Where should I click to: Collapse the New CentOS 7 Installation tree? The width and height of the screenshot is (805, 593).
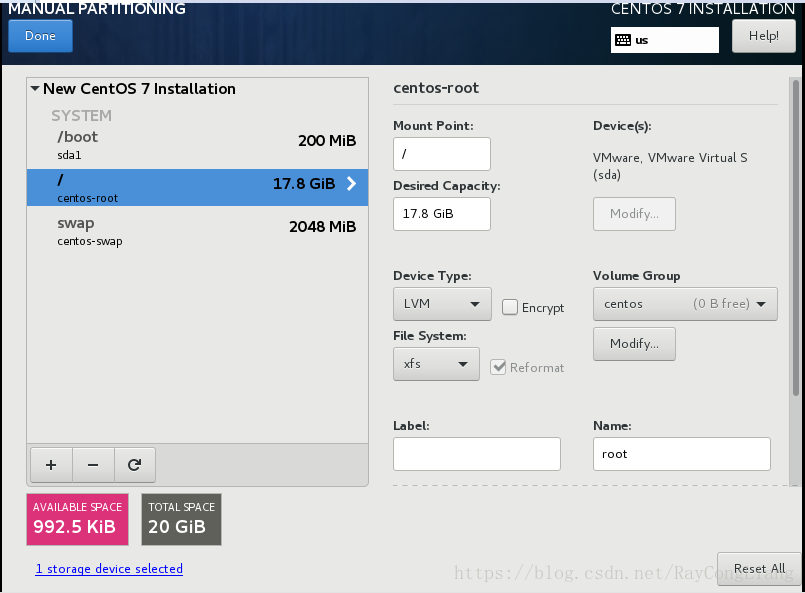click(35, 88)
